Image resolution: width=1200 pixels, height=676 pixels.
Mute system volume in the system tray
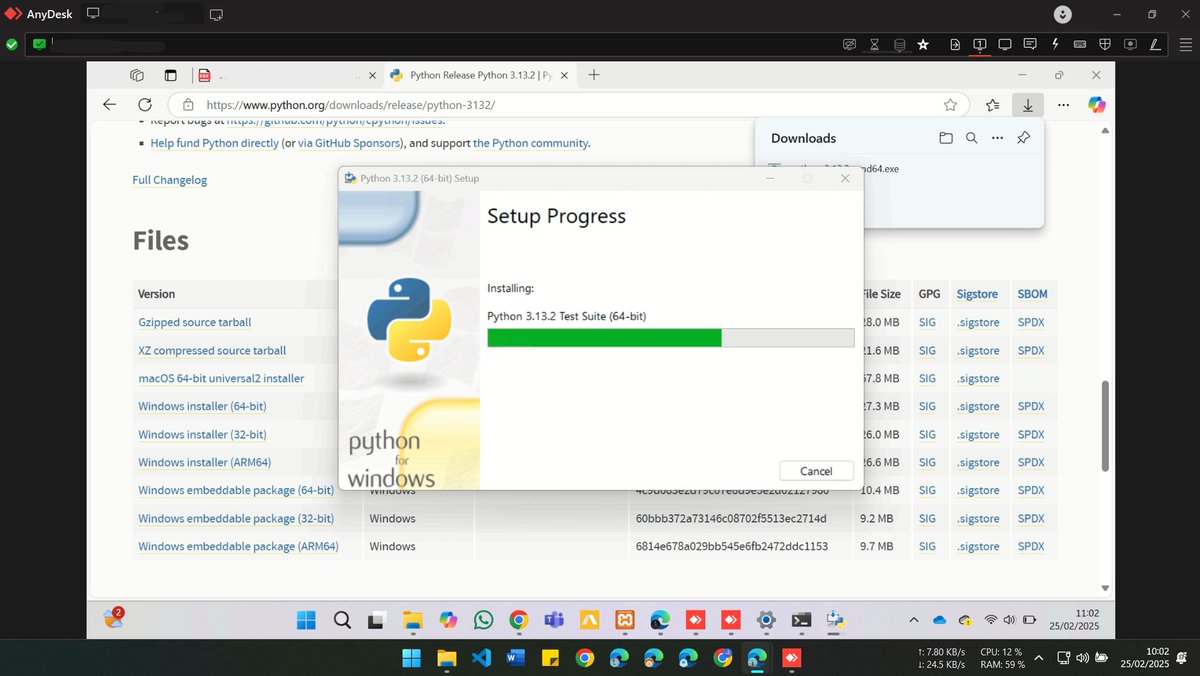tap(1009, 620)
